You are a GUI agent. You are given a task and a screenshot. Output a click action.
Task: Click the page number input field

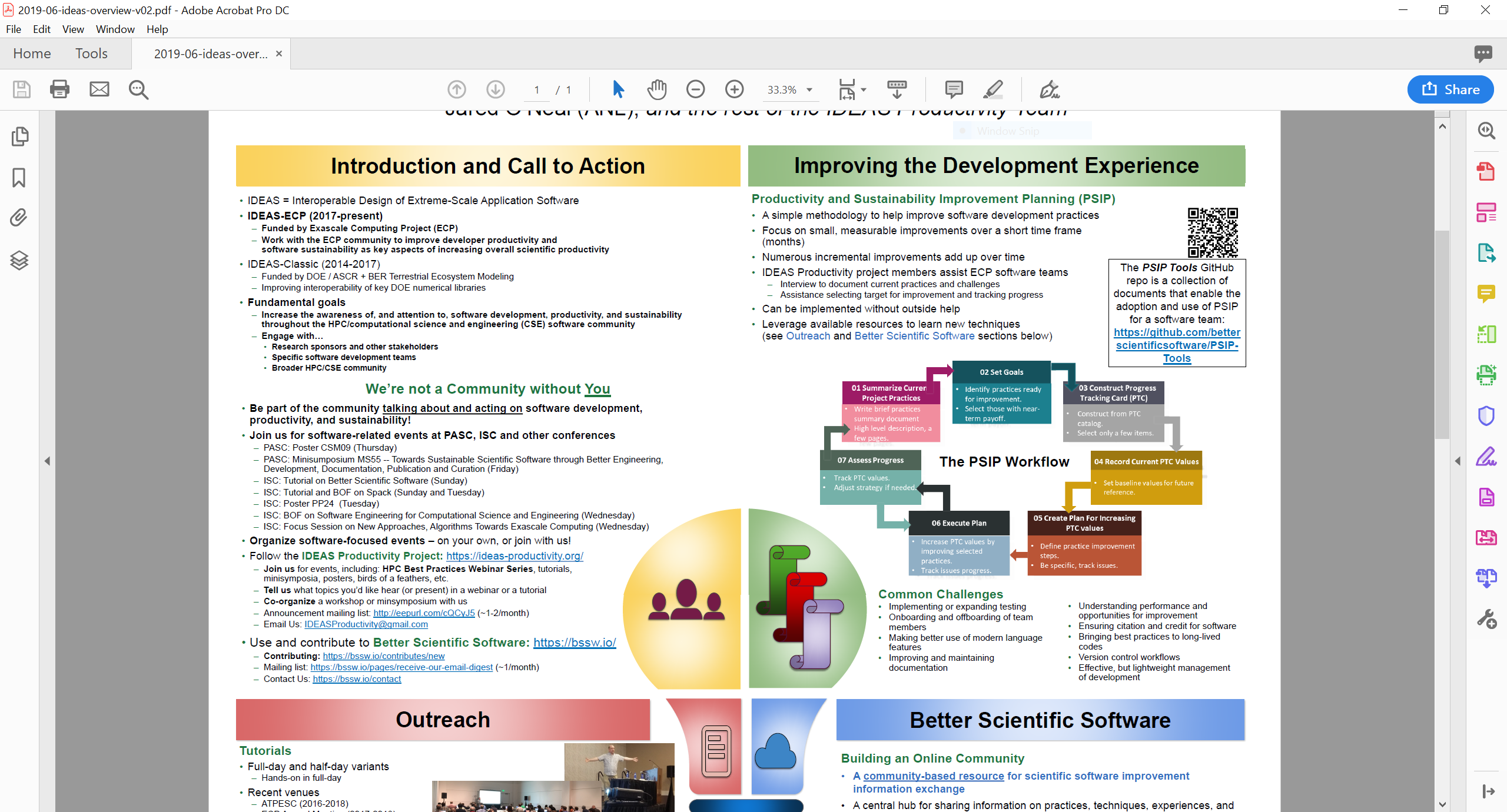point(536,89)
